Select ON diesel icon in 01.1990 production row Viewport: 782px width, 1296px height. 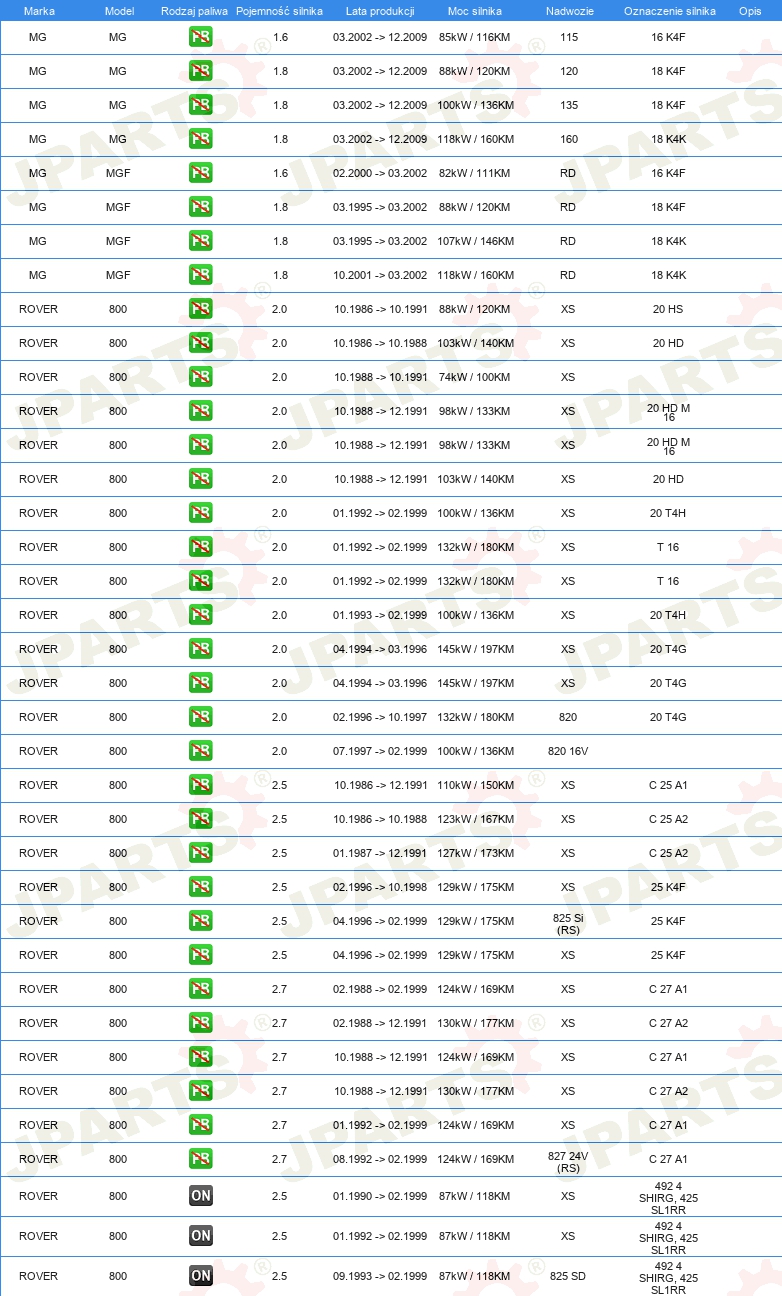tap(201, 1196)
